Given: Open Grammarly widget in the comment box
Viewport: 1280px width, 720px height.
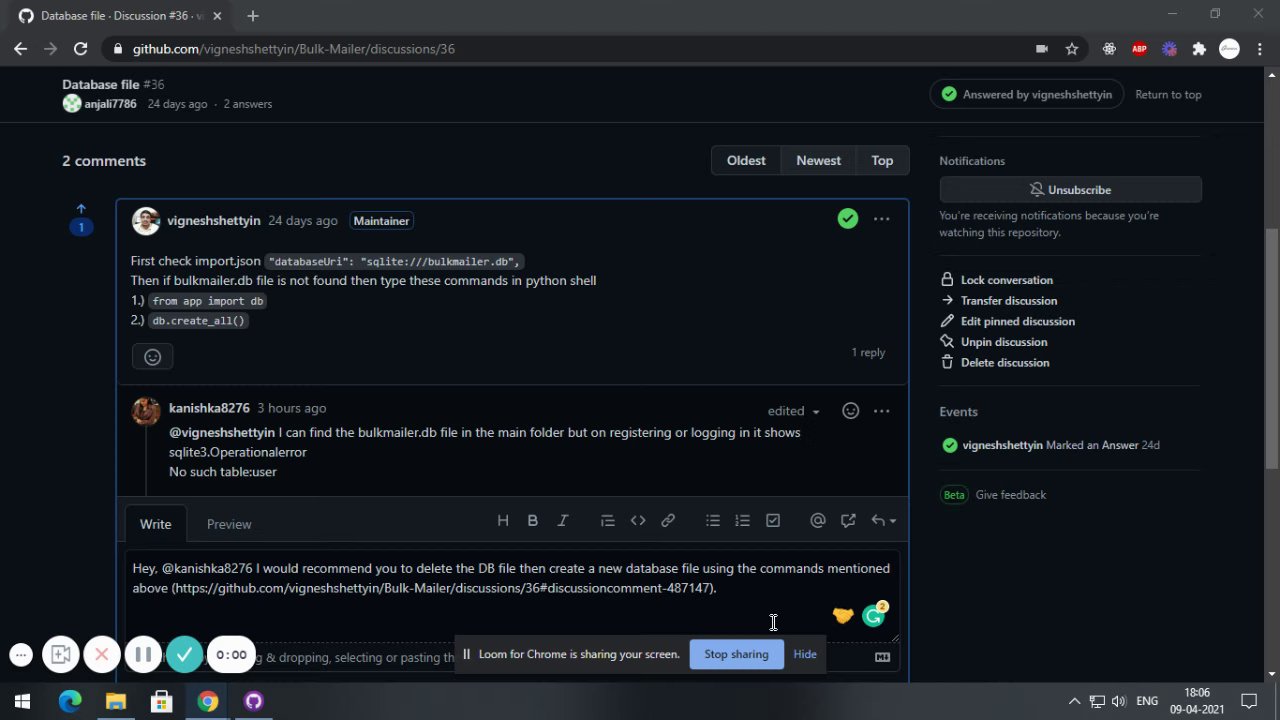Looking at the screenshot, I should [874, 616].
